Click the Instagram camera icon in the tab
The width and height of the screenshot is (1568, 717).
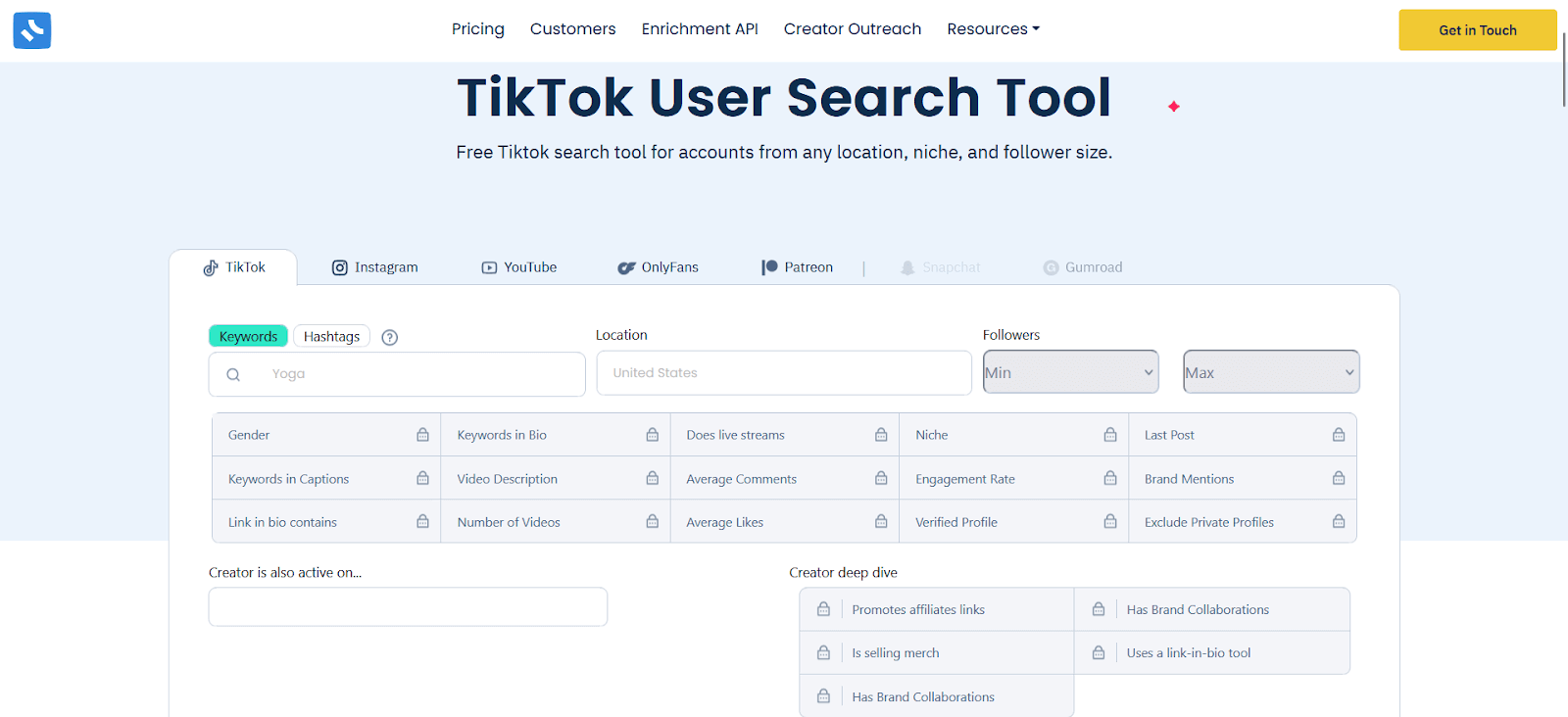pyautogui.click(x=340, y=267)
